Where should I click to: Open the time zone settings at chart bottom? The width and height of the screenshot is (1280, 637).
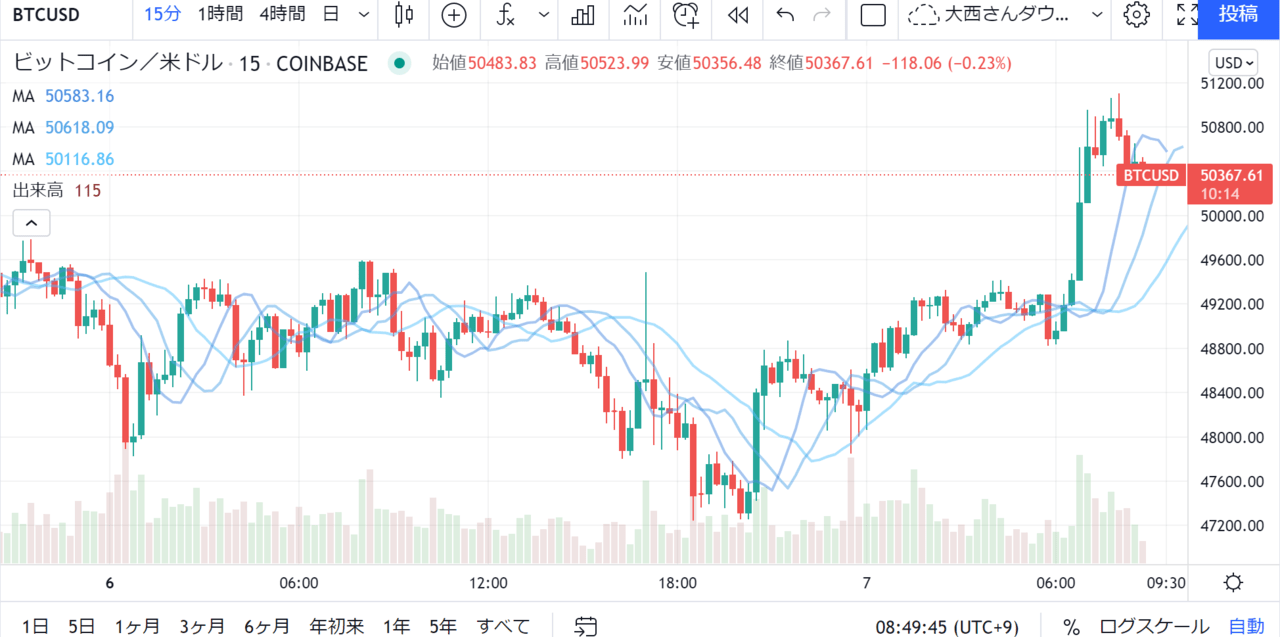click(x=946, y=627)
